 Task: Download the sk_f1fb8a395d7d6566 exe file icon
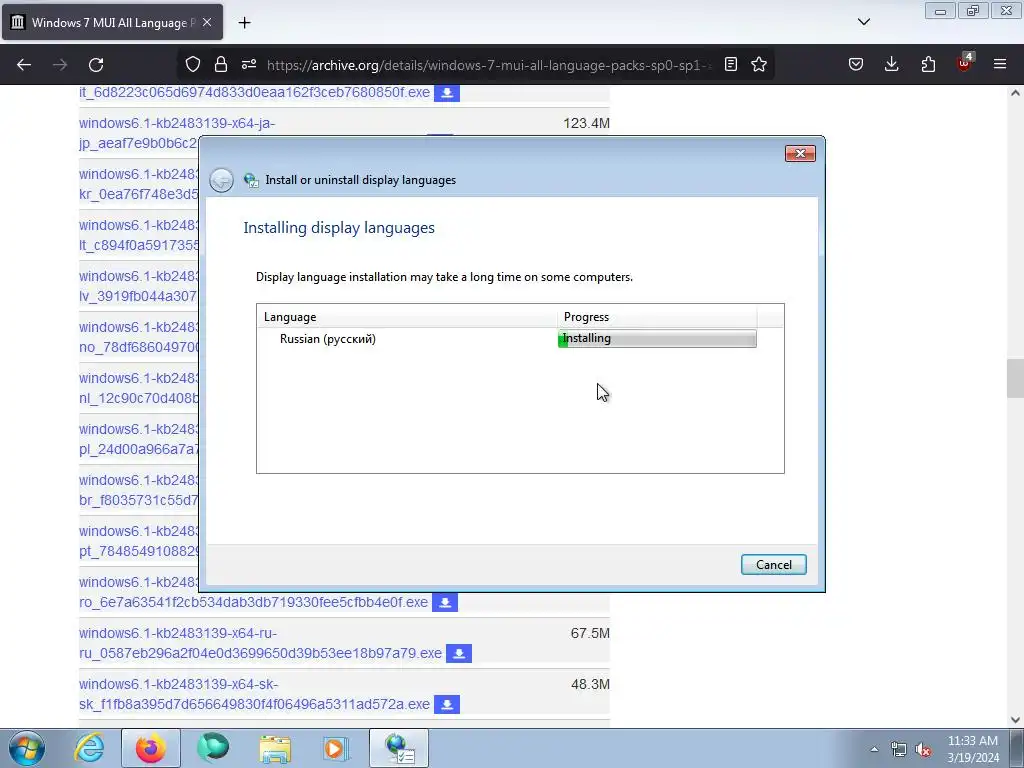447,704
